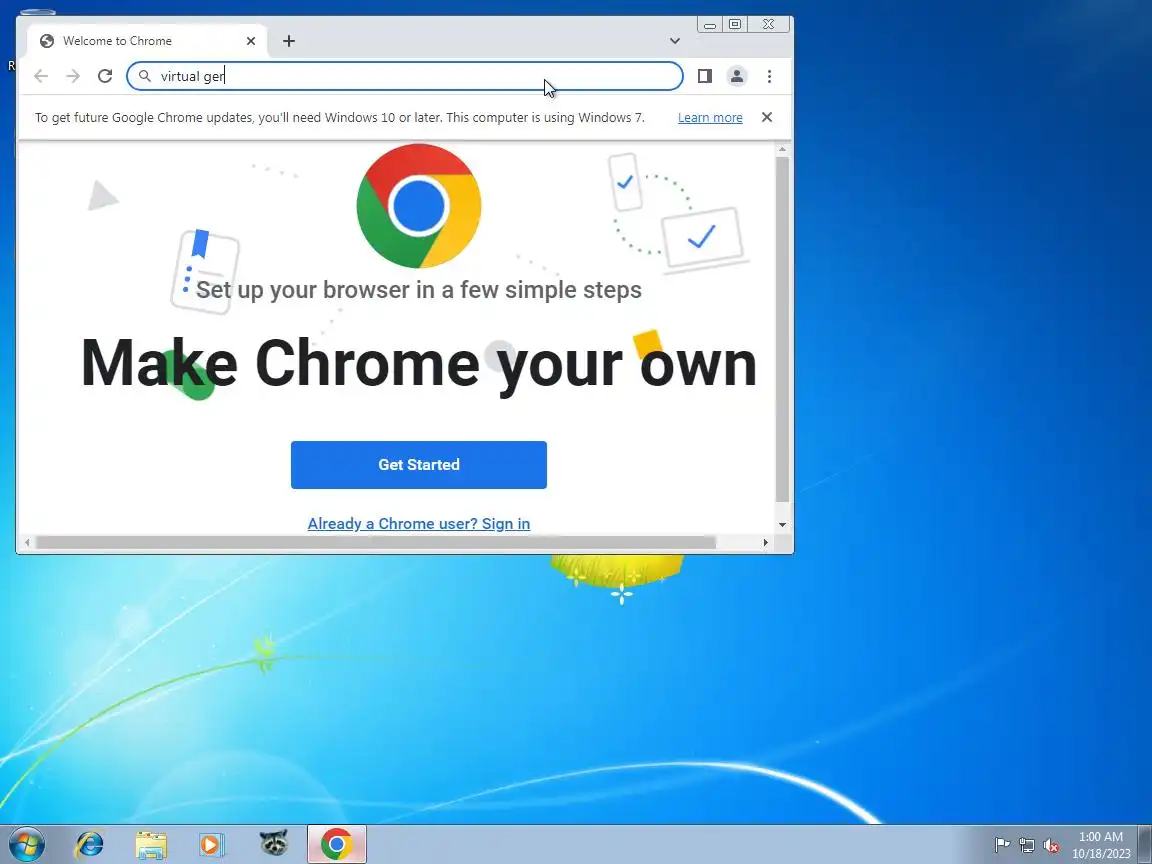Follow 'Already a Chrome user? Sign in' link
The image size is (1152, 864).
point(419,523)
